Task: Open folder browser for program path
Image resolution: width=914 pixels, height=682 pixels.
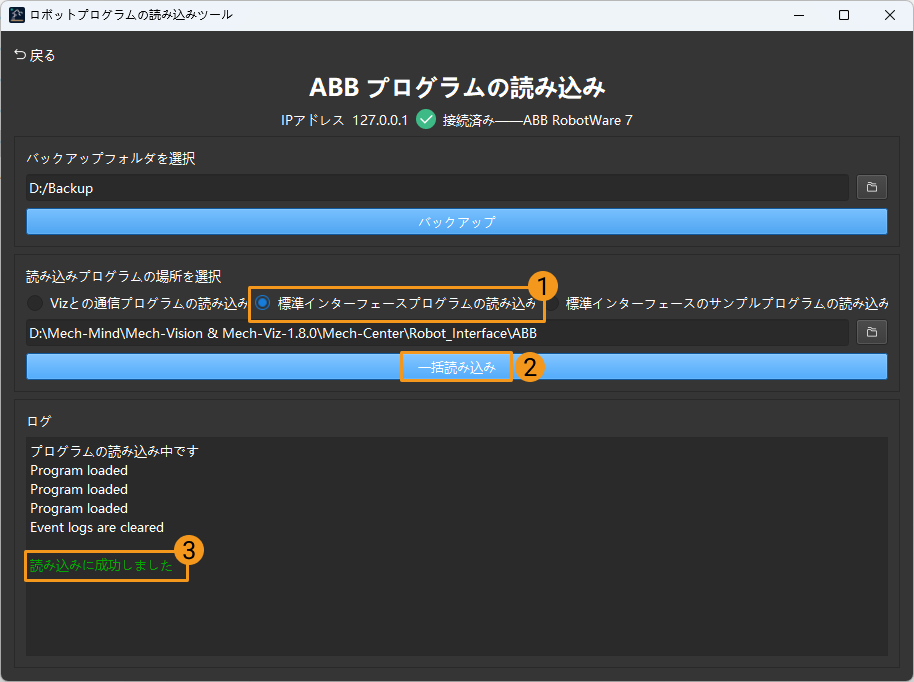Action: (871, 332)
